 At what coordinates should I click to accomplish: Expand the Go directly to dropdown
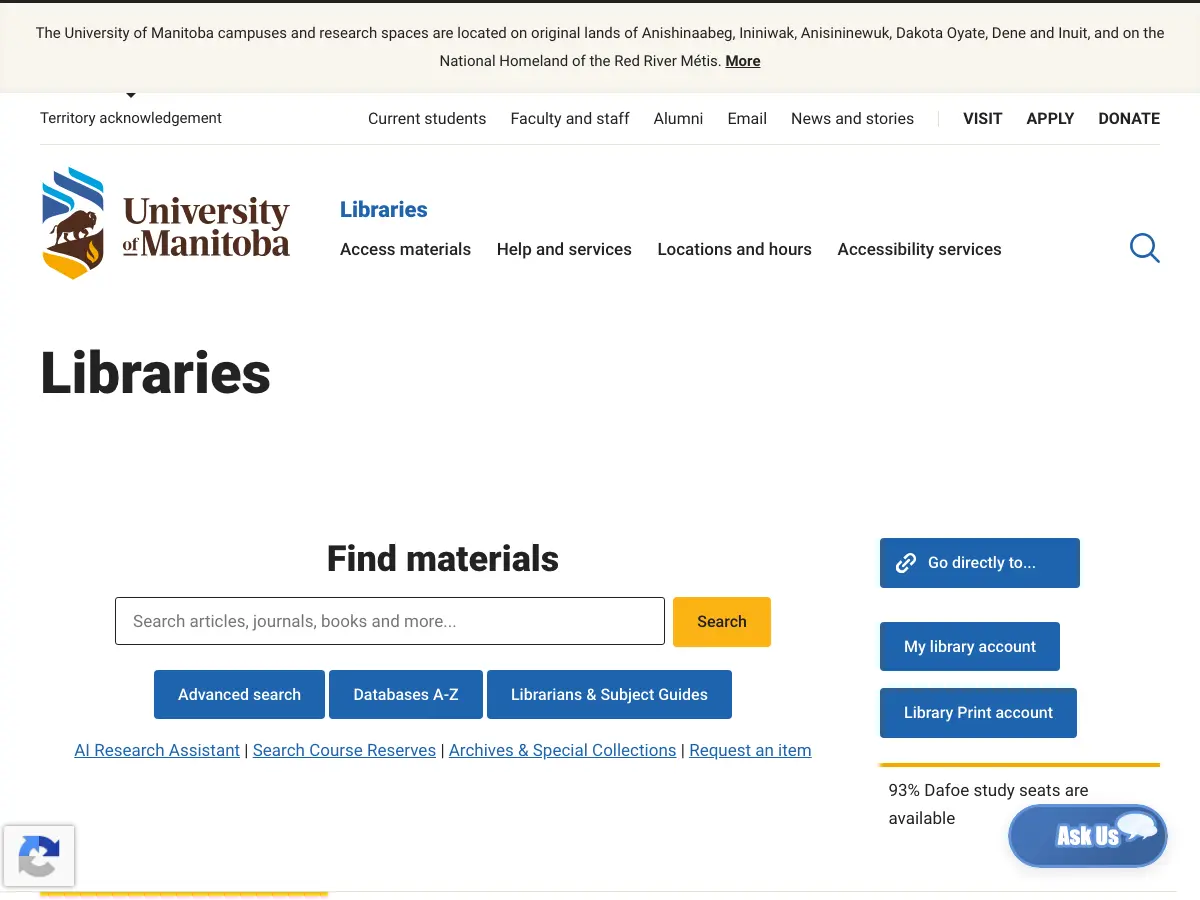point(980,563)
